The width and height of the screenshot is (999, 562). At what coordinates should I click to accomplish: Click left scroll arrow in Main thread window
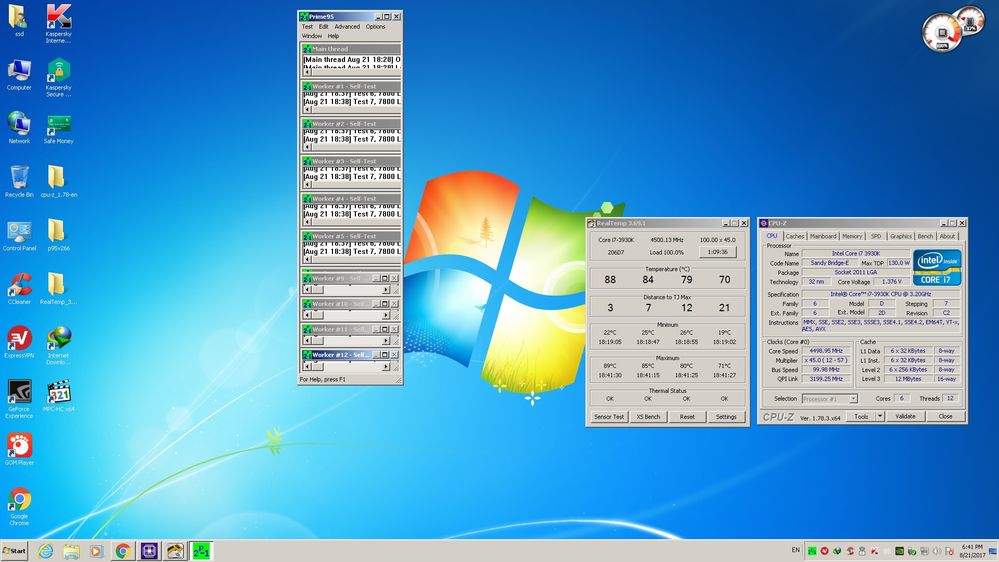point(308,72)
